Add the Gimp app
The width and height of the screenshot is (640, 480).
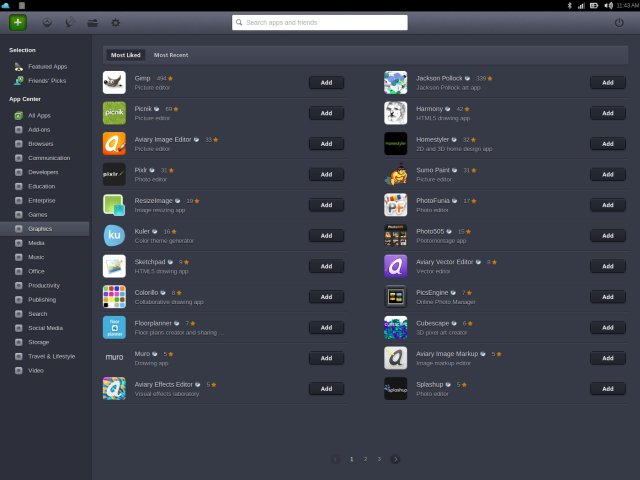[x=327, y=82]
